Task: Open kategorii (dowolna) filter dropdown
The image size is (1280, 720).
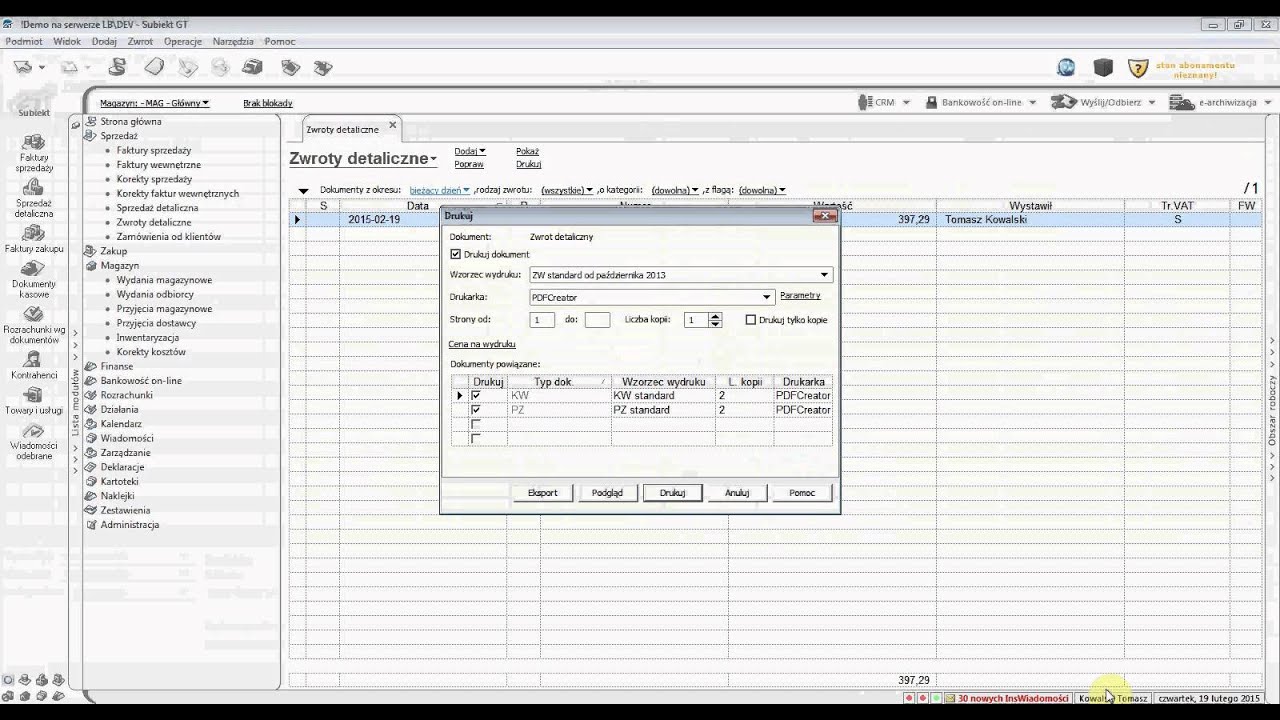Action: 674,190
